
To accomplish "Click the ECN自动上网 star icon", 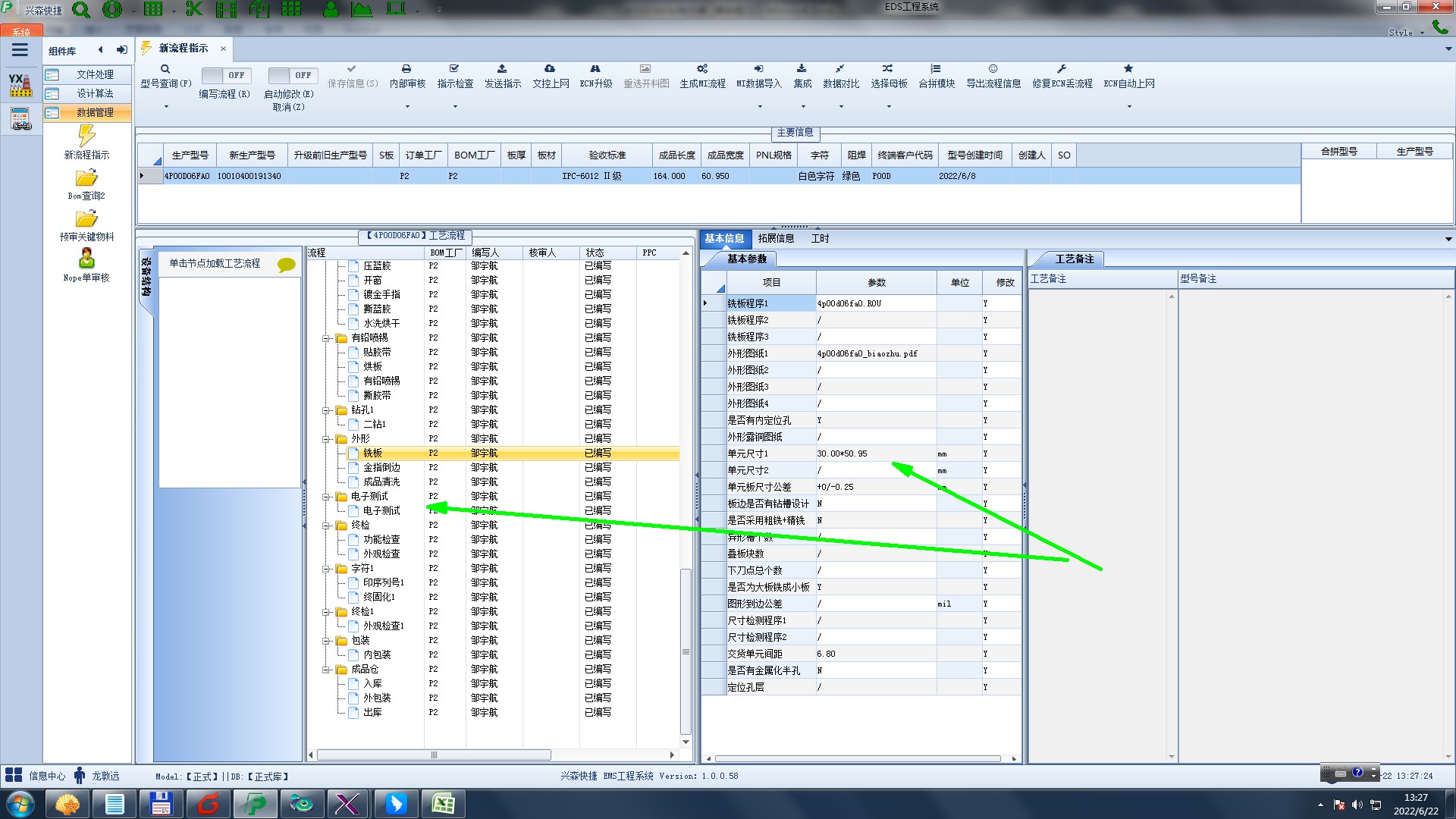I will point(1128,69).
